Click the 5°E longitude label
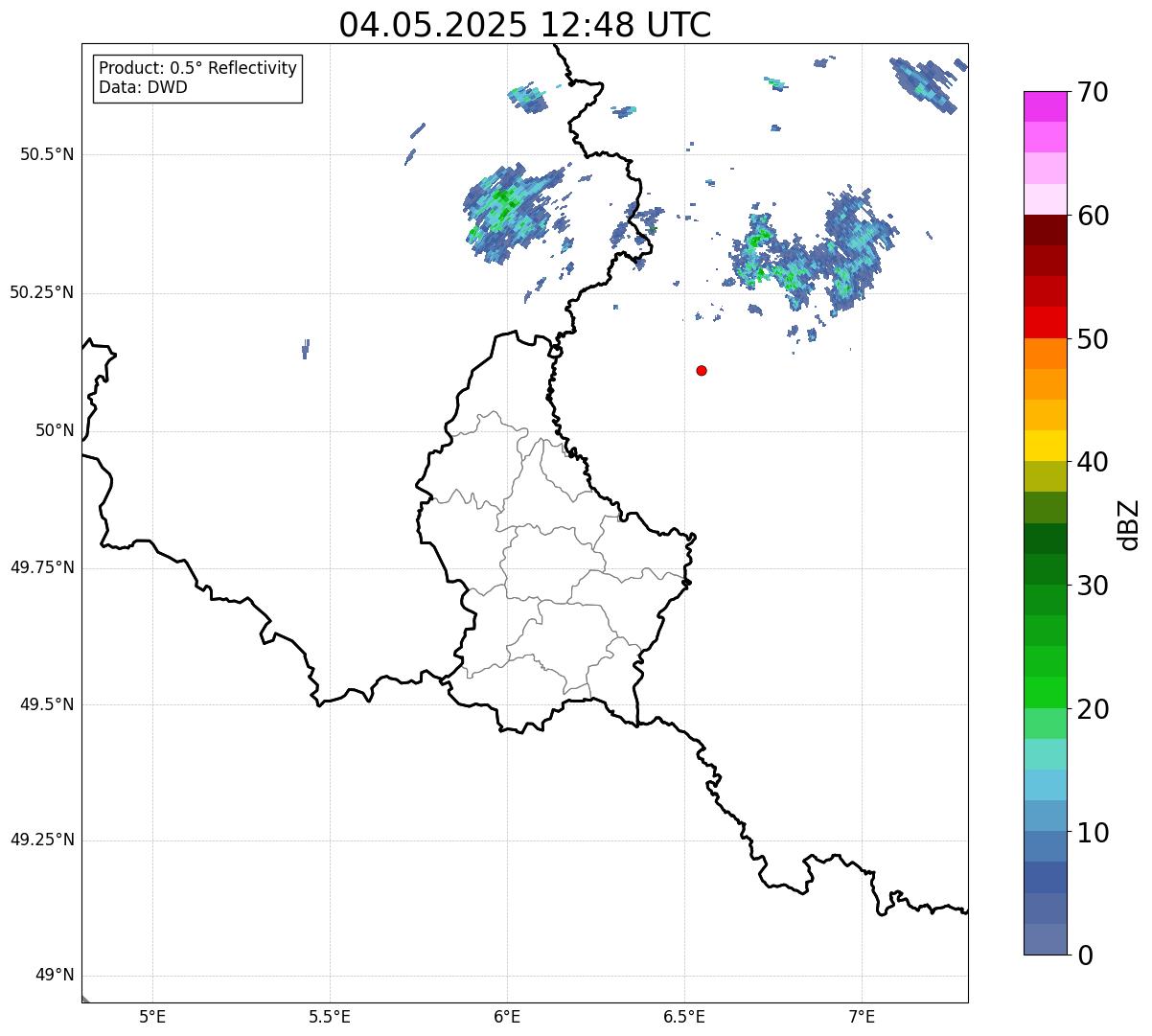This screenshot has height=1036, width=1152. 152,1017
